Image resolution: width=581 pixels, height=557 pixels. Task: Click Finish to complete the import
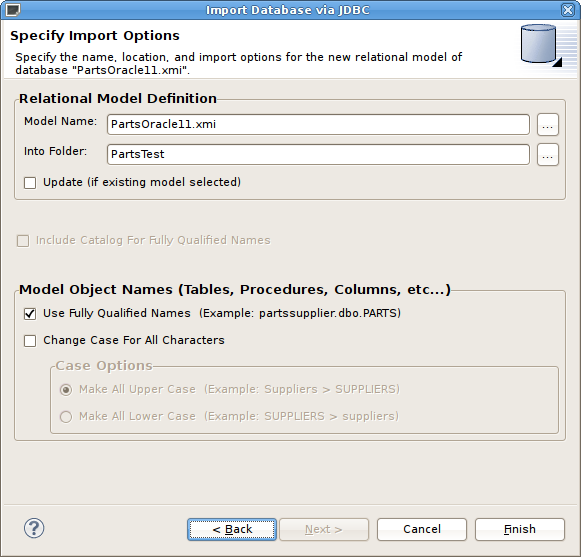pos(520,529)
